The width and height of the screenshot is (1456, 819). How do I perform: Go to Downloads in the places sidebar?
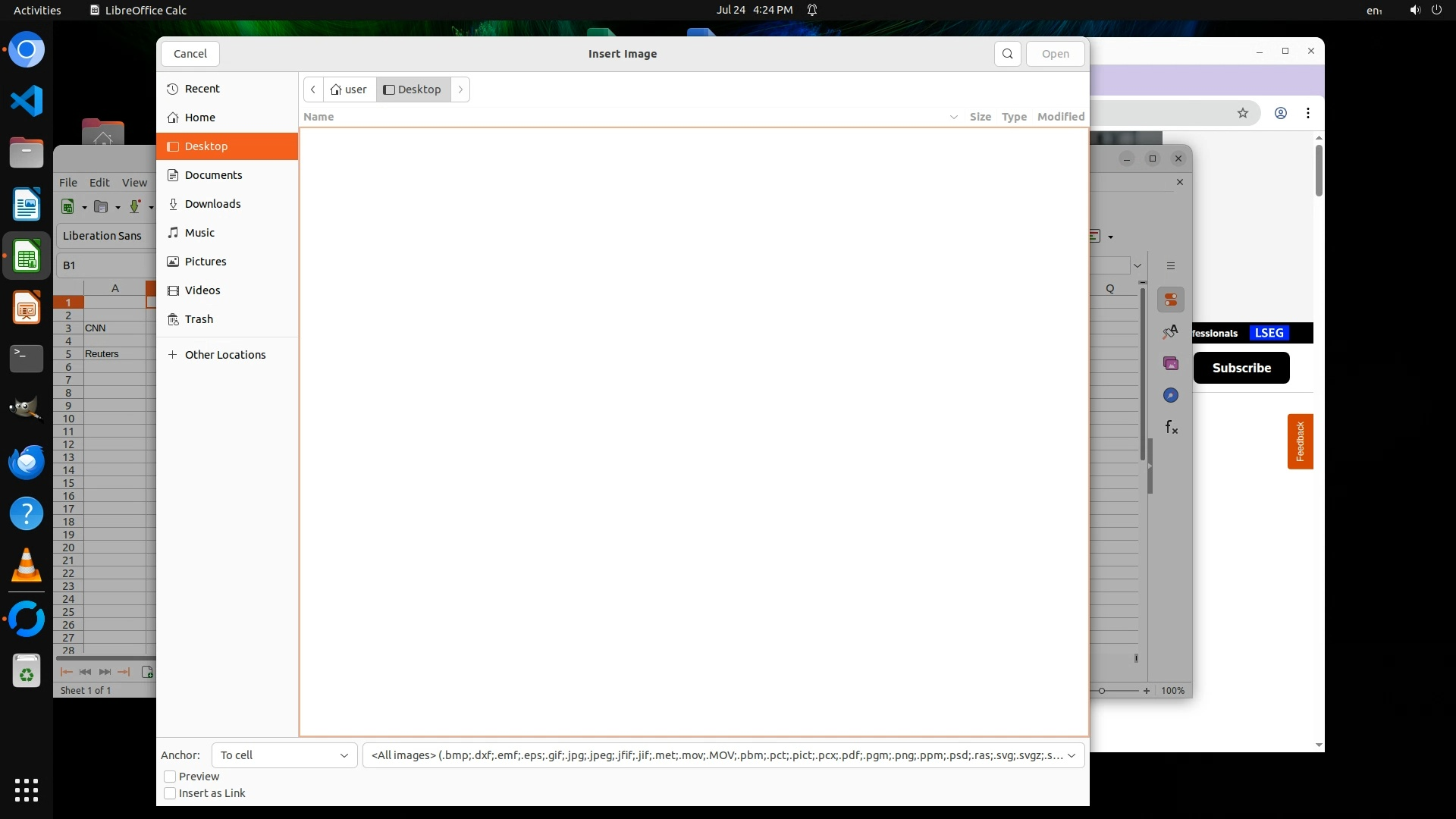[x=212, y=204]
